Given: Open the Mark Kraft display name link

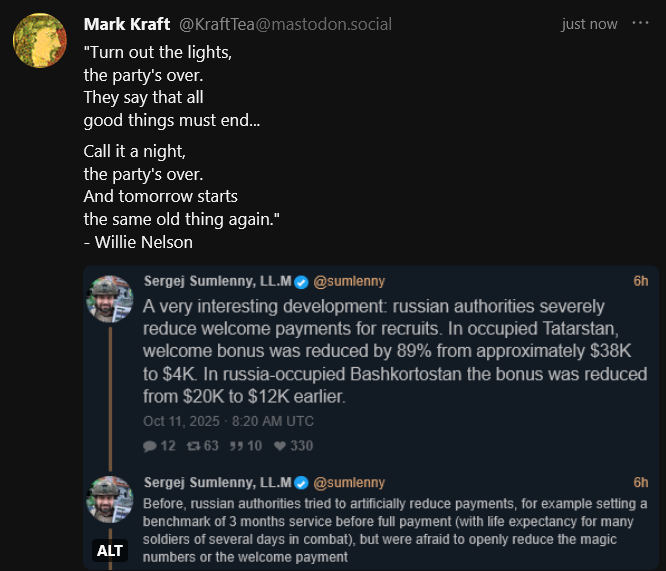Looking at the screenshot, I should pos(127,24).
